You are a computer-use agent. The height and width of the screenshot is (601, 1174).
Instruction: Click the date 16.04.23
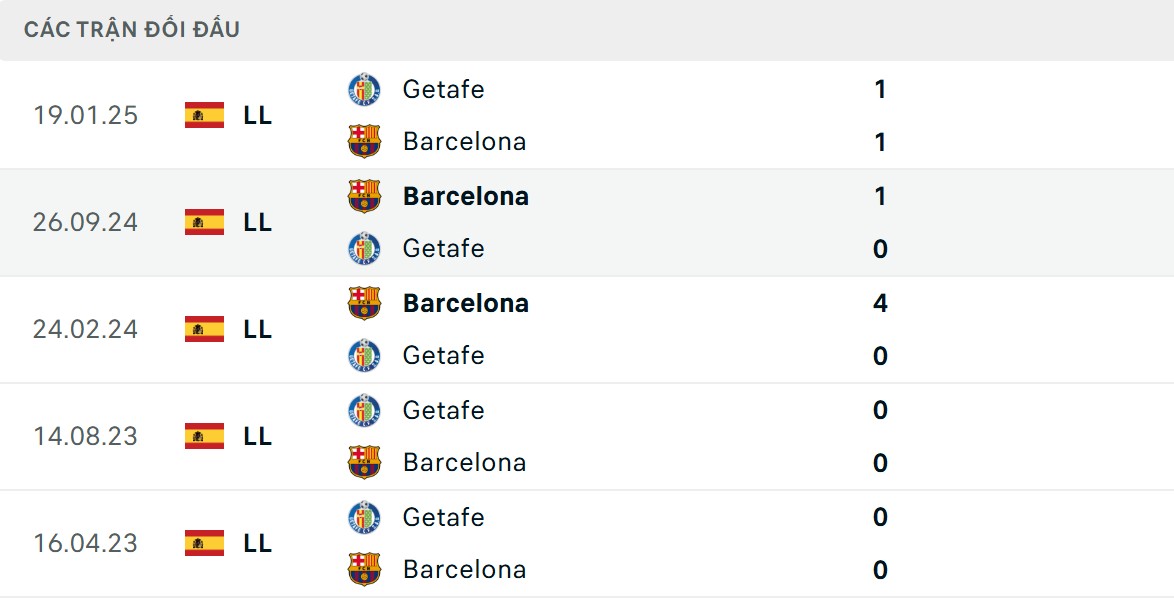click(x=86, y=543)
